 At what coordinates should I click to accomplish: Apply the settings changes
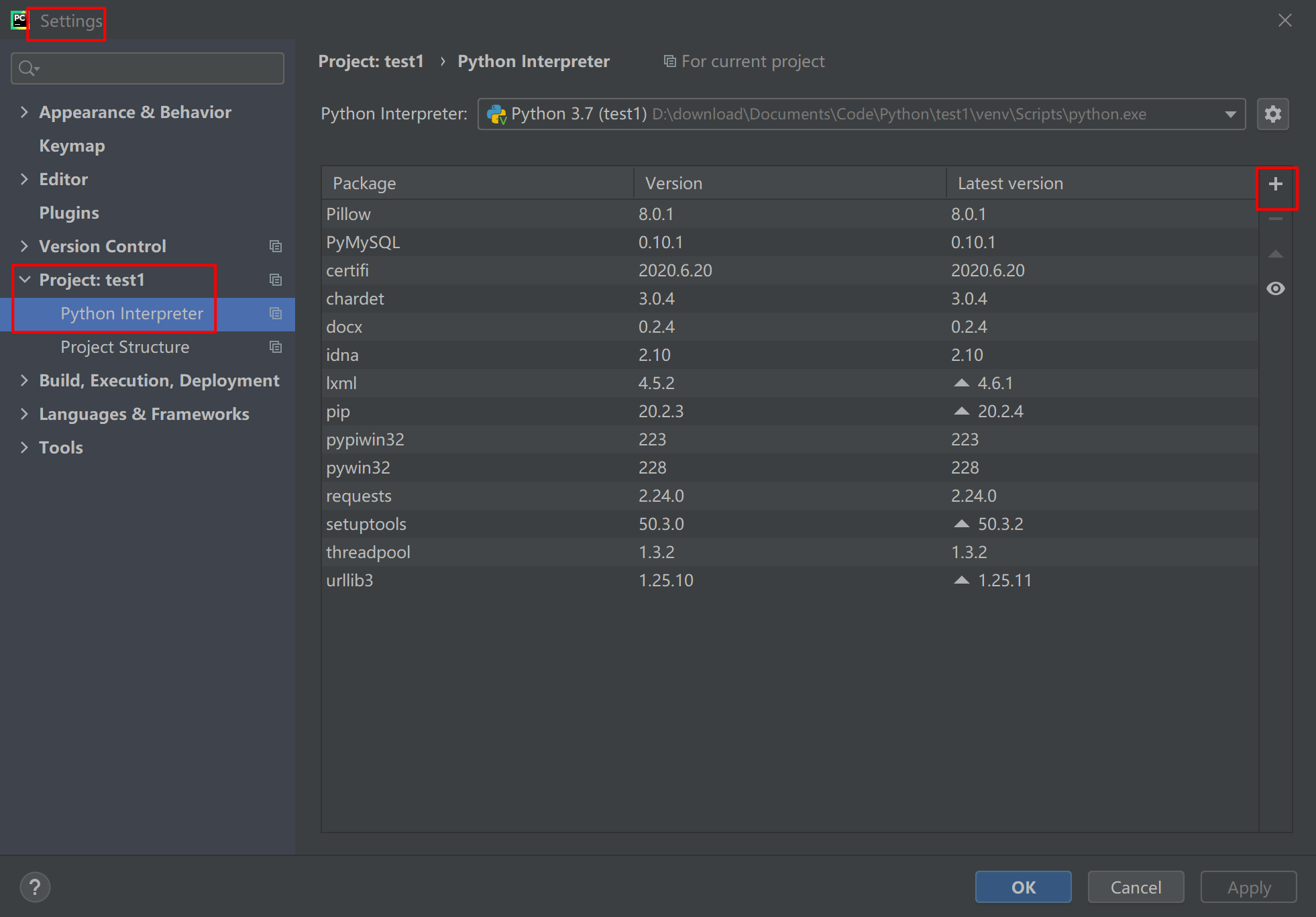click(1248, 887)
